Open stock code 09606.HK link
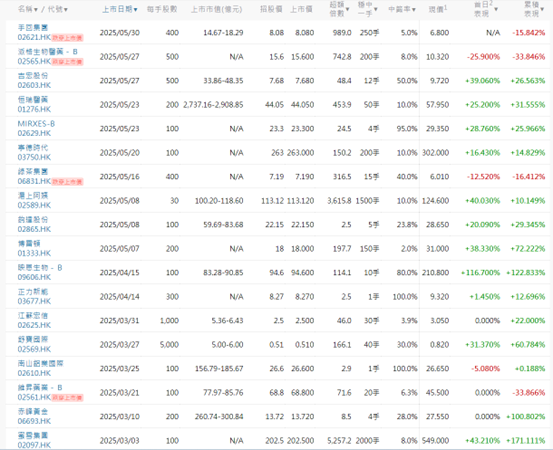This screenshot has height=450, width=553. pyautogui.click(x=34, y=277)
